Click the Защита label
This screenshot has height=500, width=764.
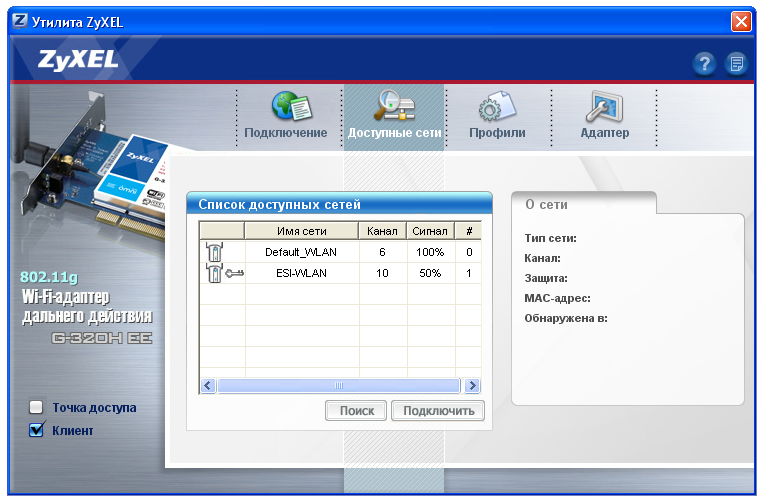point(546,278)
